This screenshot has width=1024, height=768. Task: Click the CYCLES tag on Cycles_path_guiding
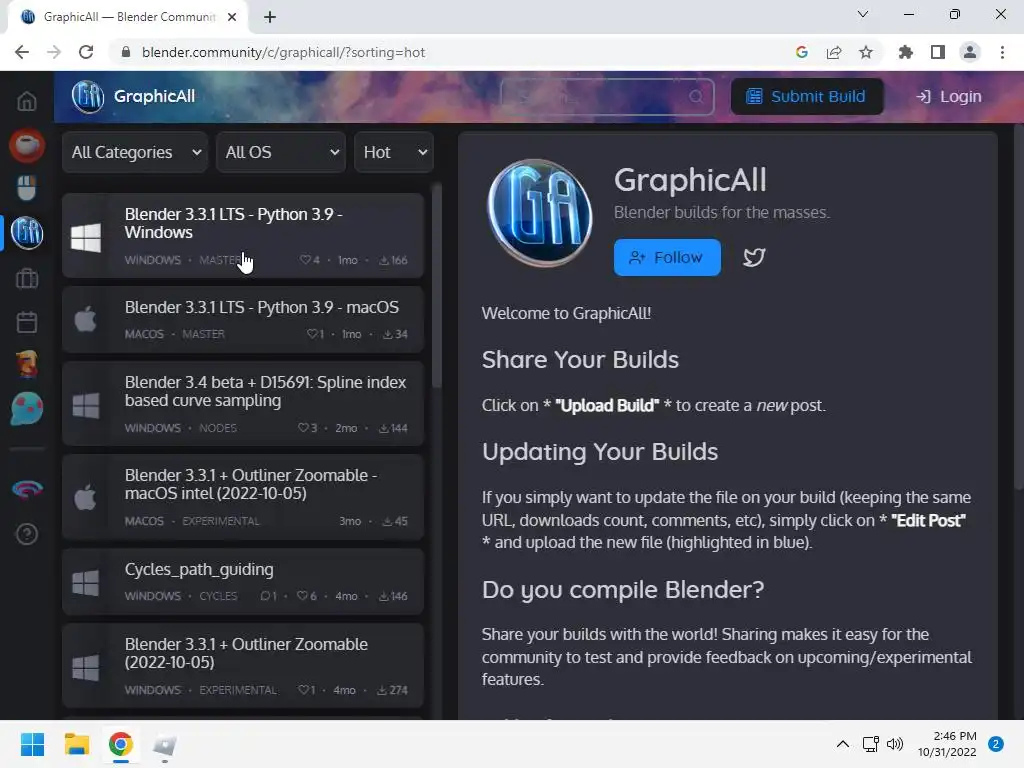click(x=218, y=596)
